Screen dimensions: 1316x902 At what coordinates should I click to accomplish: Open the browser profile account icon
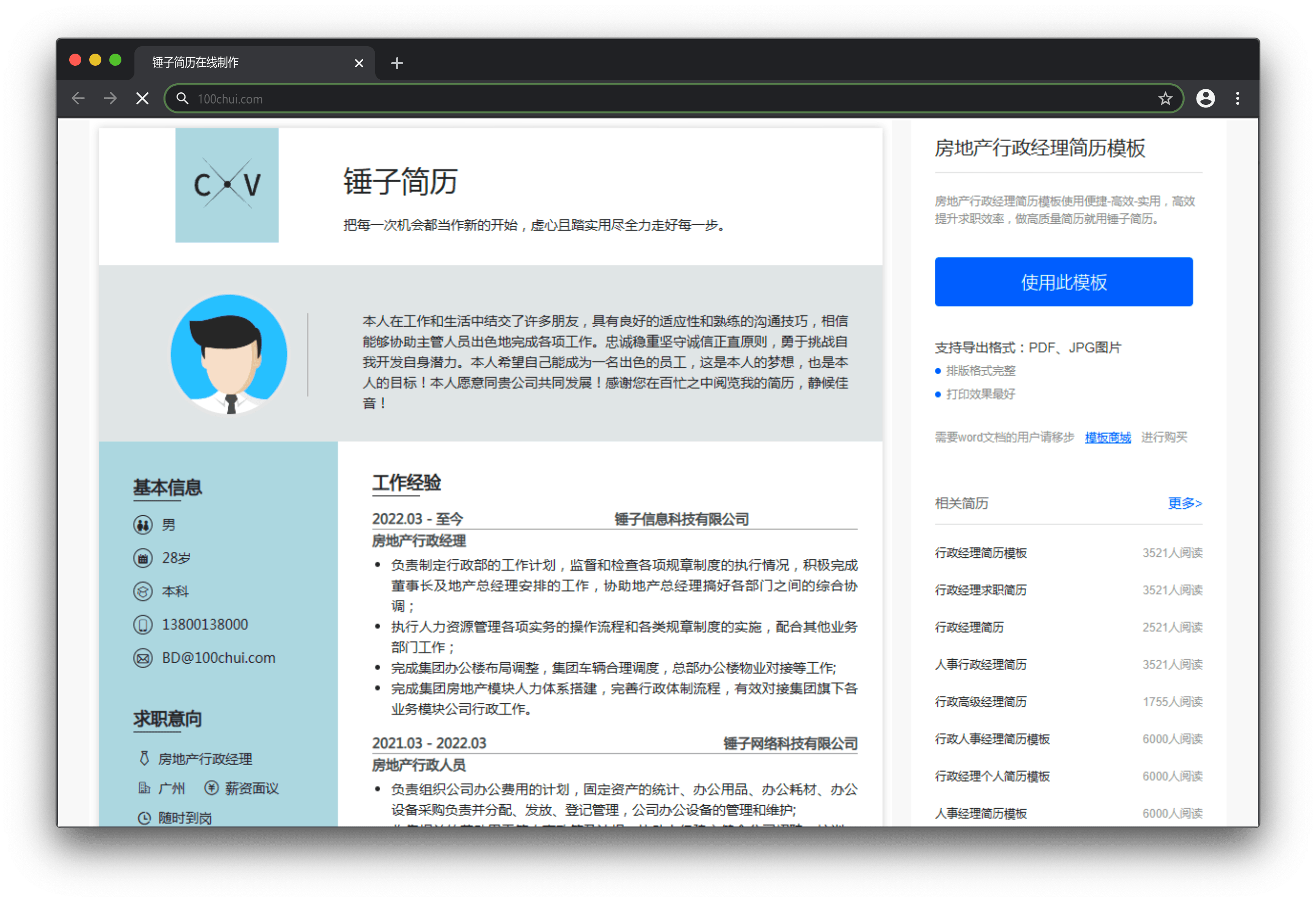[1205, 99]
